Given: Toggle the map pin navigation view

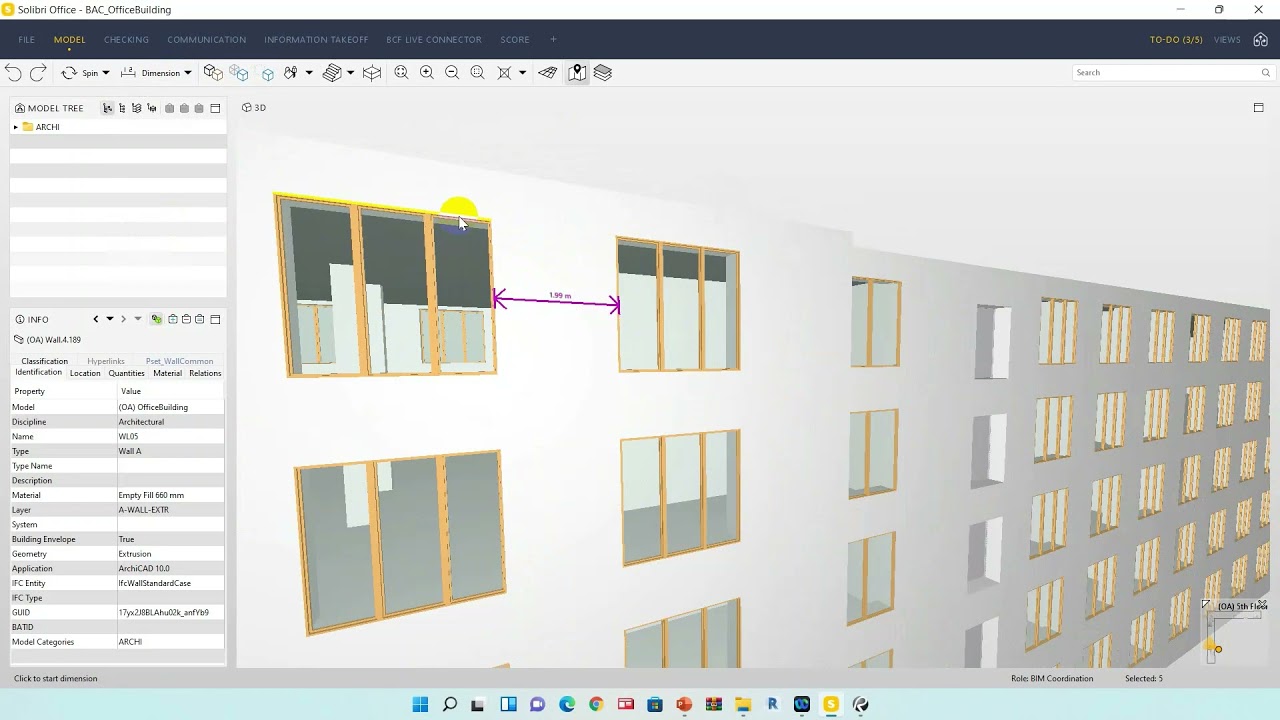Looking at the screenshot, I should [577, 73].
